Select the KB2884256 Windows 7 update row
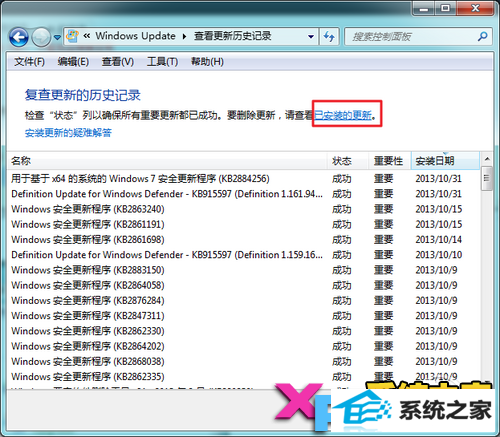This screenshot has height=437, width=500. click(x=243, y=179)
